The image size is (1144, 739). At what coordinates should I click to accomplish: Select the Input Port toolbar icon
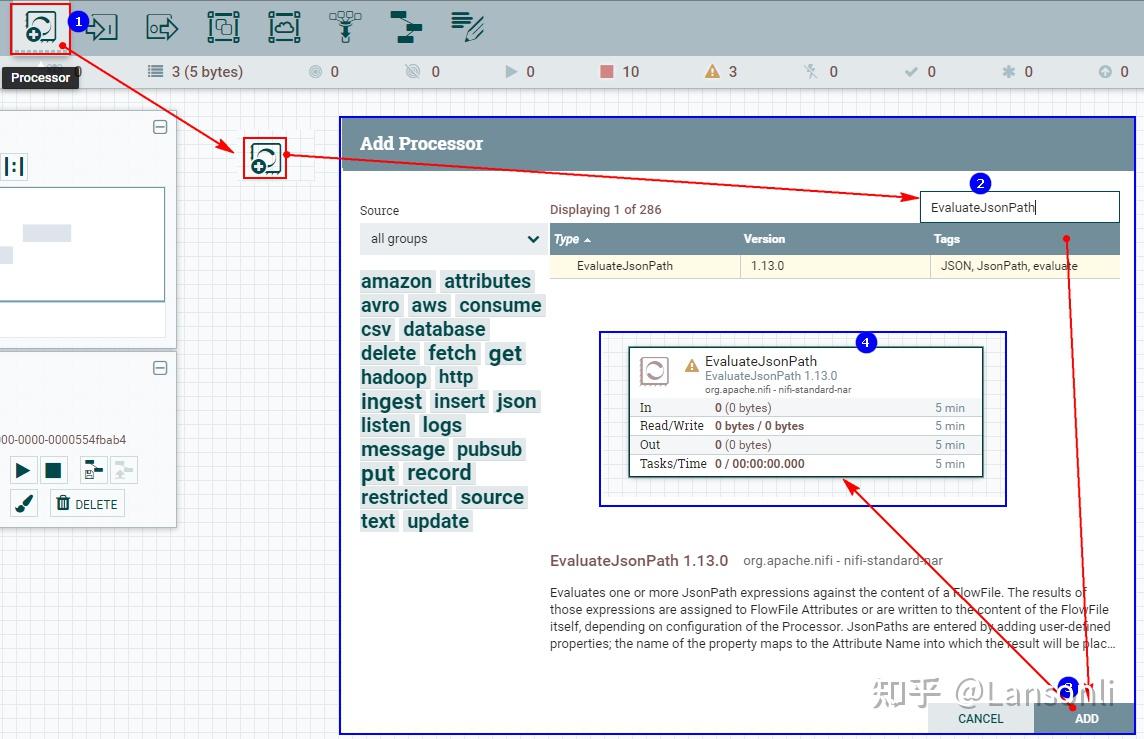click(x=102, y=28)
